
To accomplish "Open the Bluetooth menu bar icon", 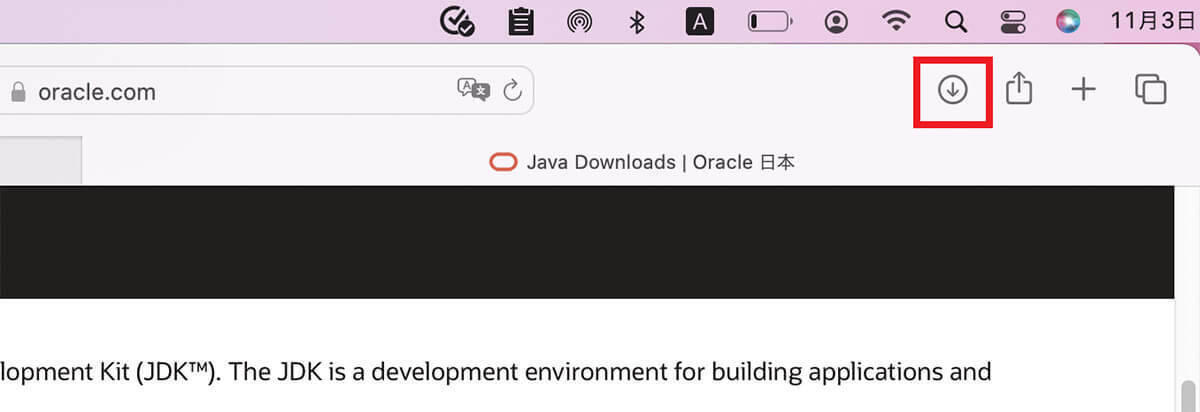I will click(x=637, y=21).
